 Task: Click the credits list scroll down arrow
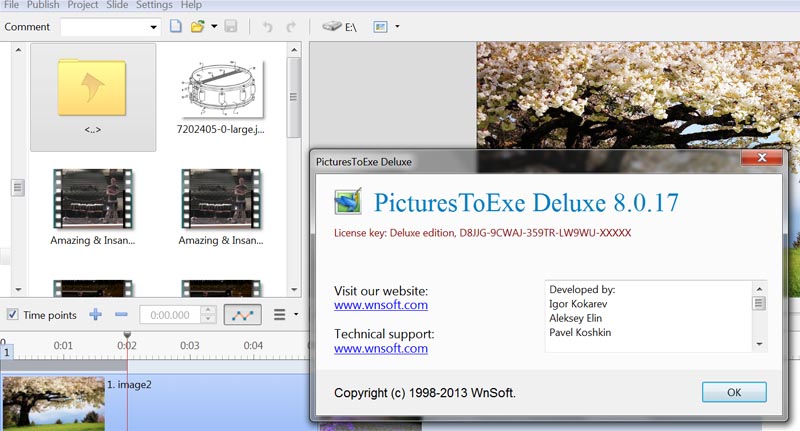pos(759,344)
